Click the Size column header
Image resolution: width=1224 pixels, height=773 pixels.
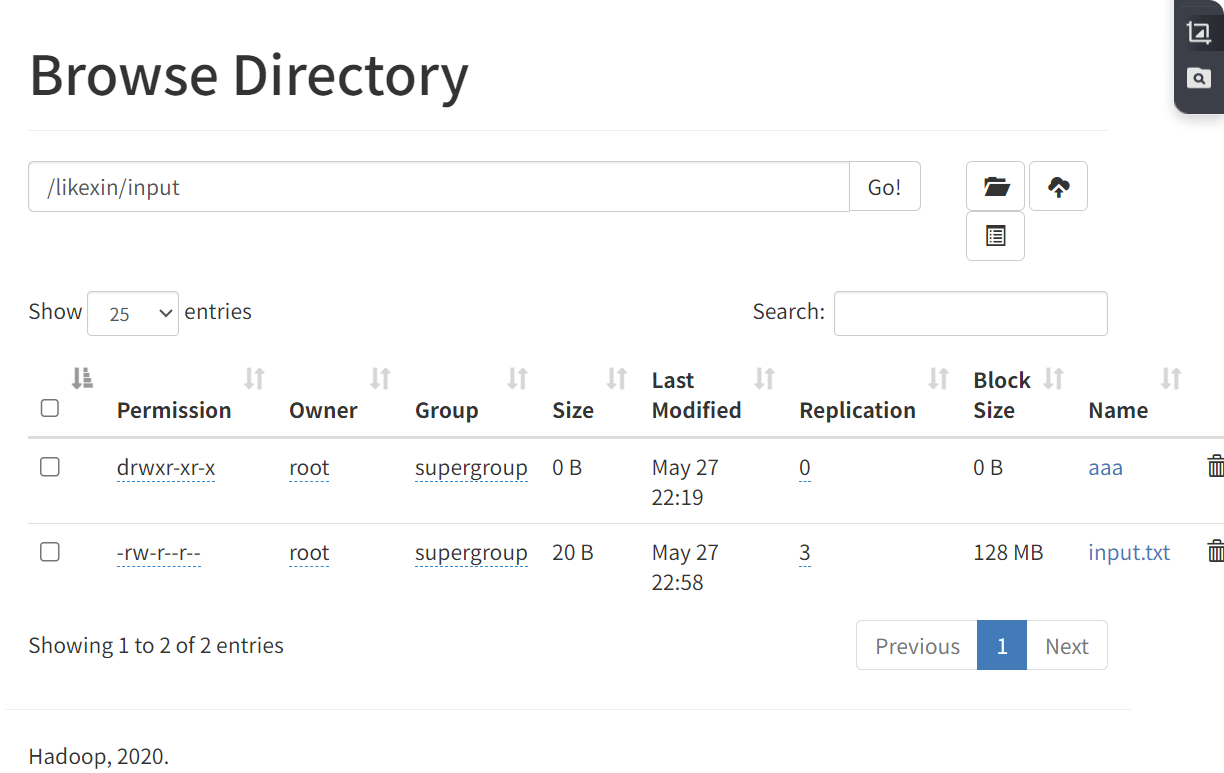(573, 410)
